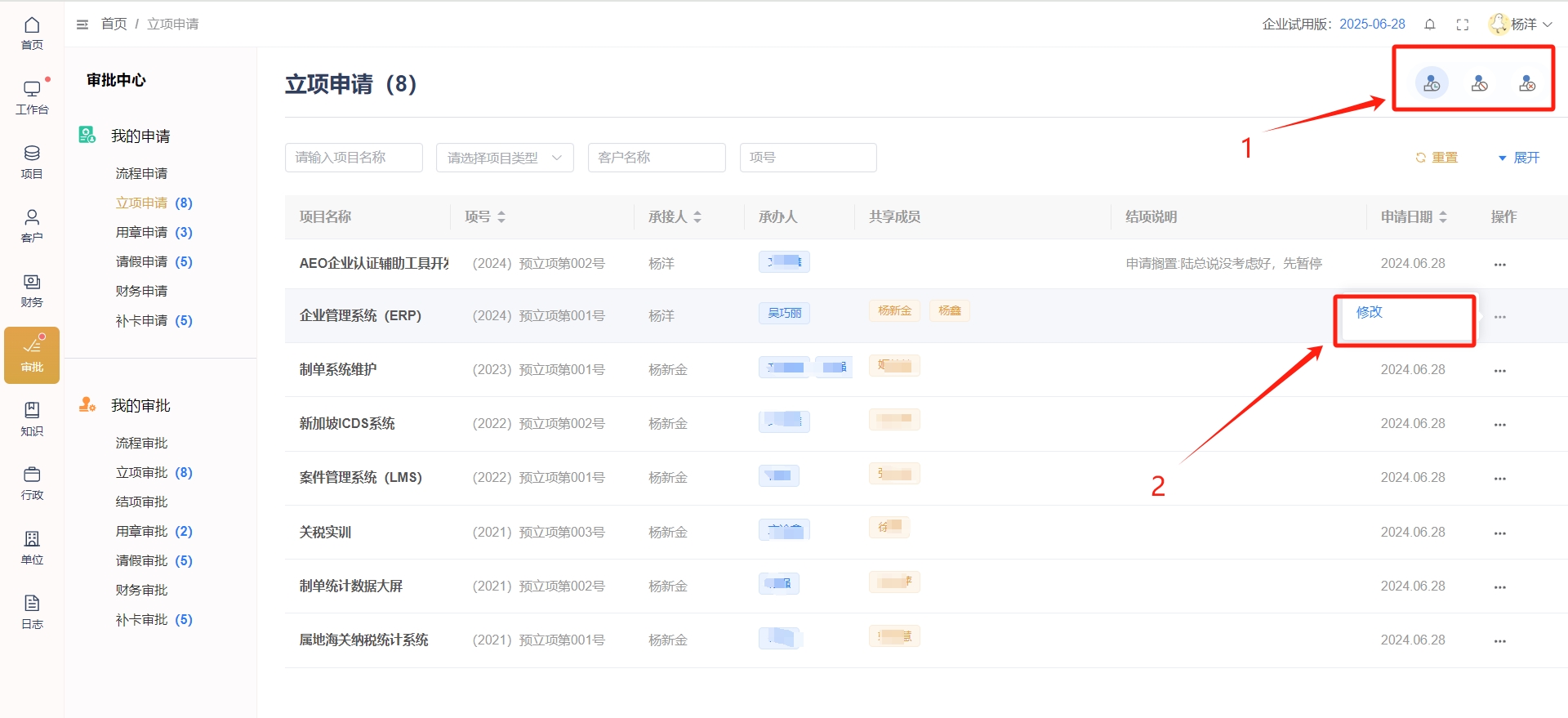
Task: Open the 单位 organization sidebar icon
Action: pyautogui.click(x=32, y=548)
